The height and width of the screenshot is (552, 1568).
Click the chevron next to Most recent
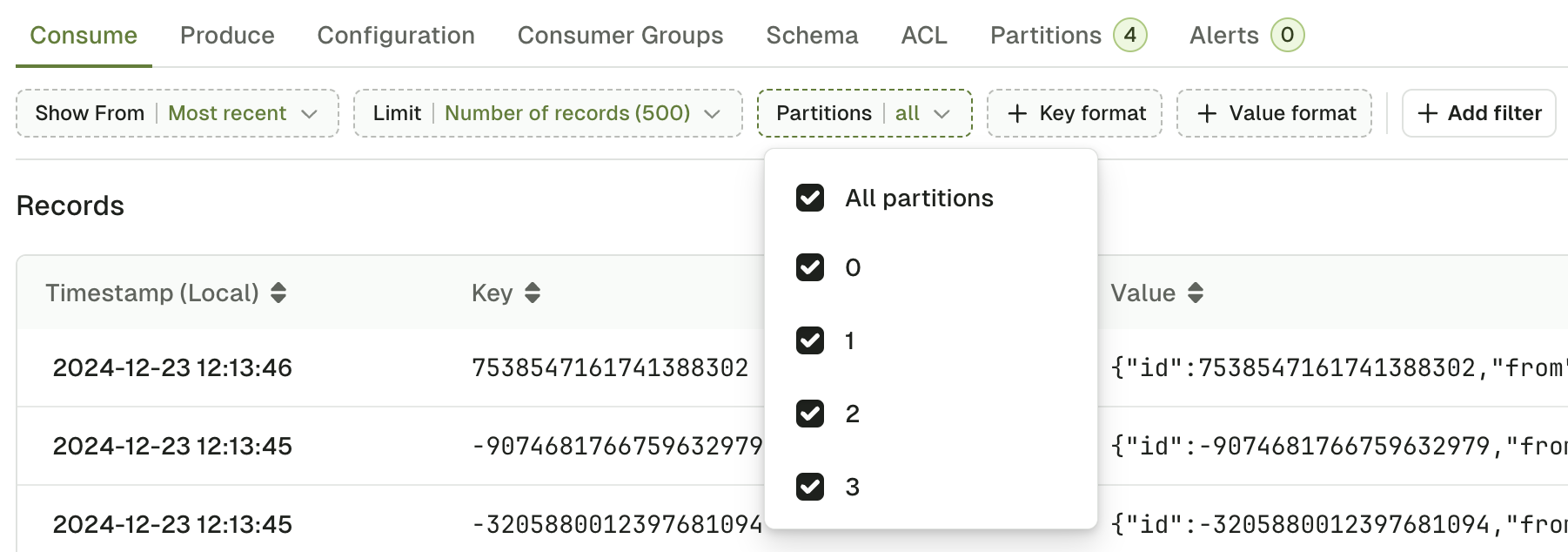click(309, 114)
